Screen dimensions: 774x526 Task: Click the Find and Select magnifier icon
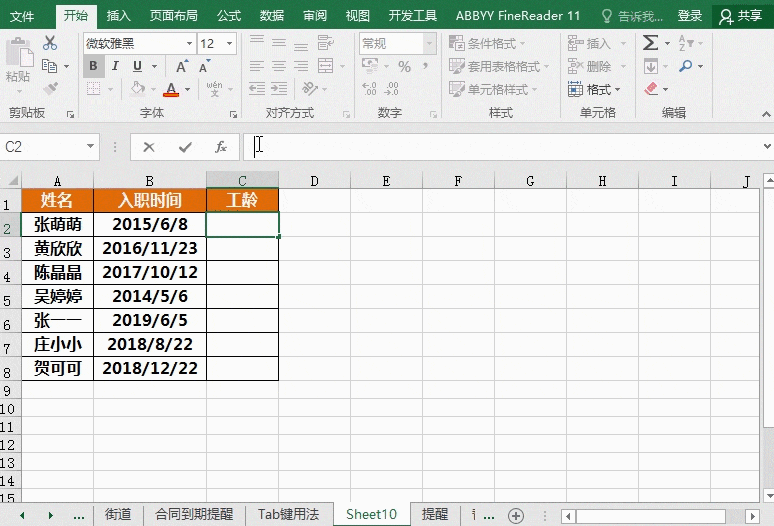(x=686, y=66)
